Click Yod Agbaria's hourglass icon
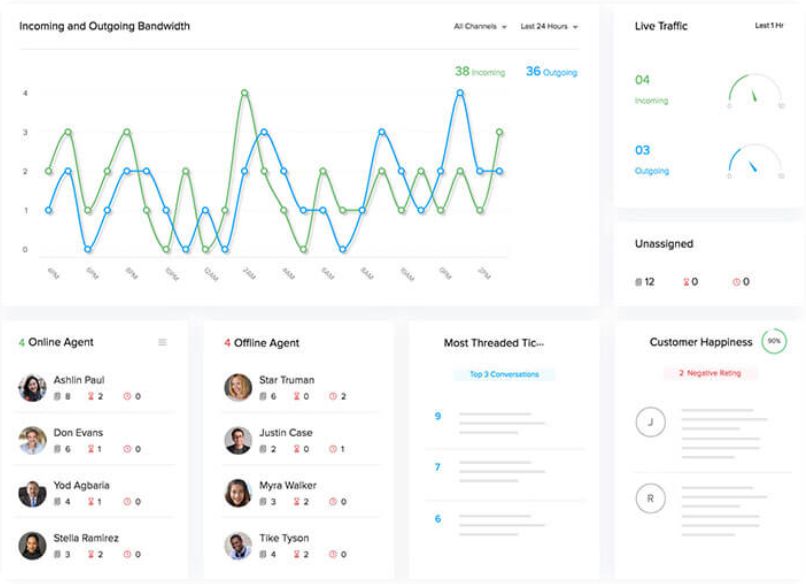The width and height of the screenshot is (806, 584). (91, 501)
